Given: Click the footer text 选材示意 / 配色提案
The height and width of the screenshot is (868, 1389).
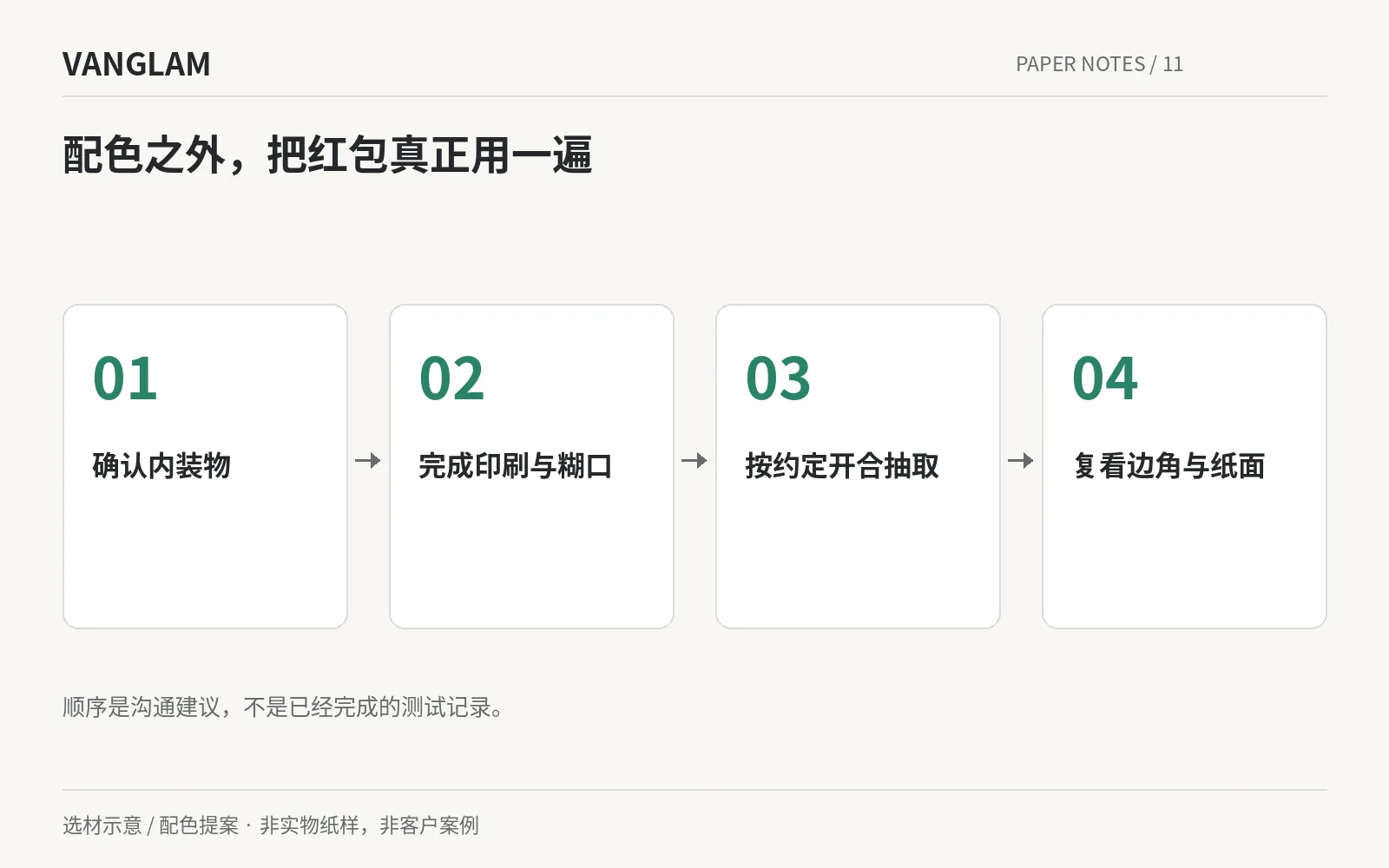Looking at the screenshot, I should coord(150,825).
